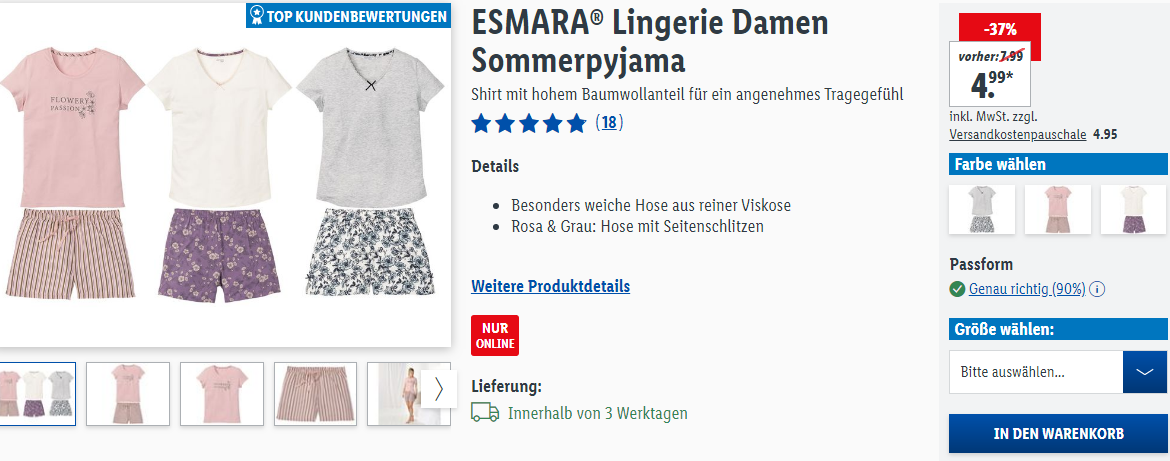Add item with In den Warenkorb

[1058, 434]
